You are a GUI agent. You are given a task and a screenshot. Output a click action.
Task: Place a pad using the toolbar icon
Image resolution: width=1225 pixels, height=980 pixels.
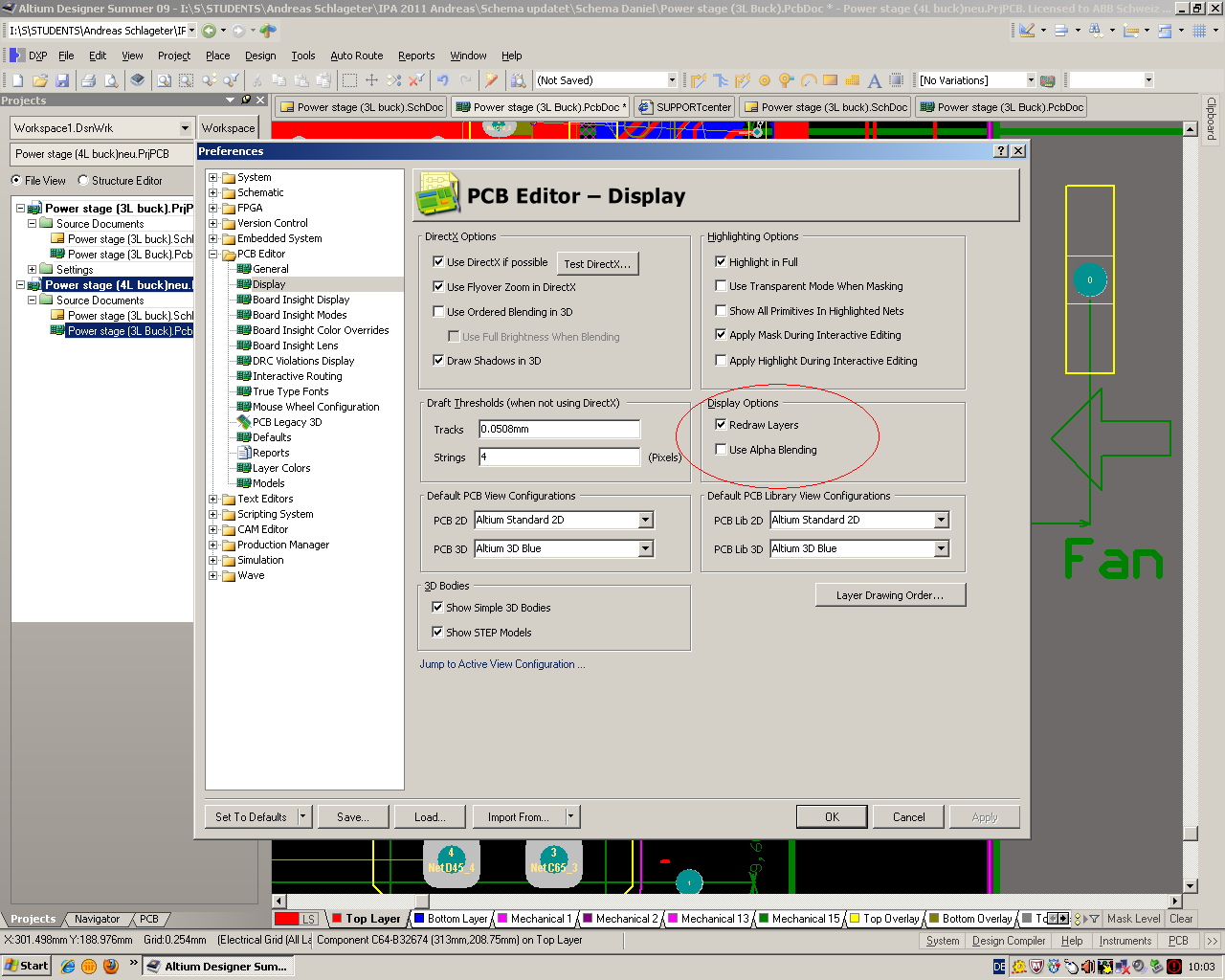(x=765, y=80)
